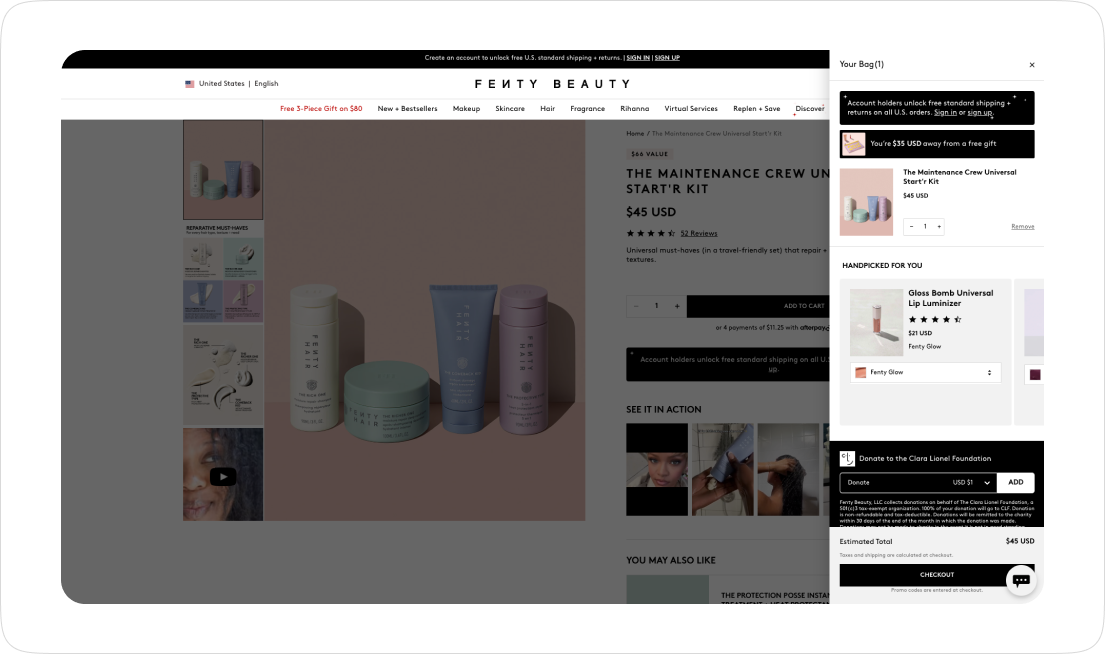Click the Fenty Glow shade color swatch
Image resolution: width=1105 pixels, height=654 pixels.
point(860,372)
